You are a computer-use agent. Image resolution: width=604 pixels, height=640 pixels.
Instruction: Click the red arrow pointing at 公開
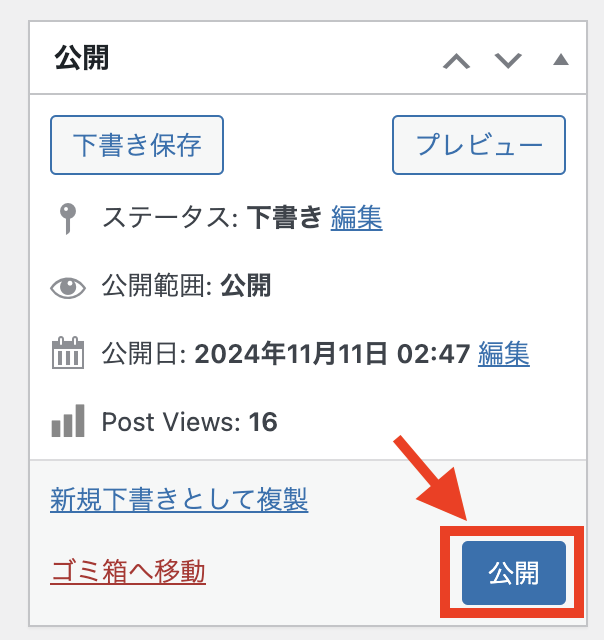[x=432, y=478]
